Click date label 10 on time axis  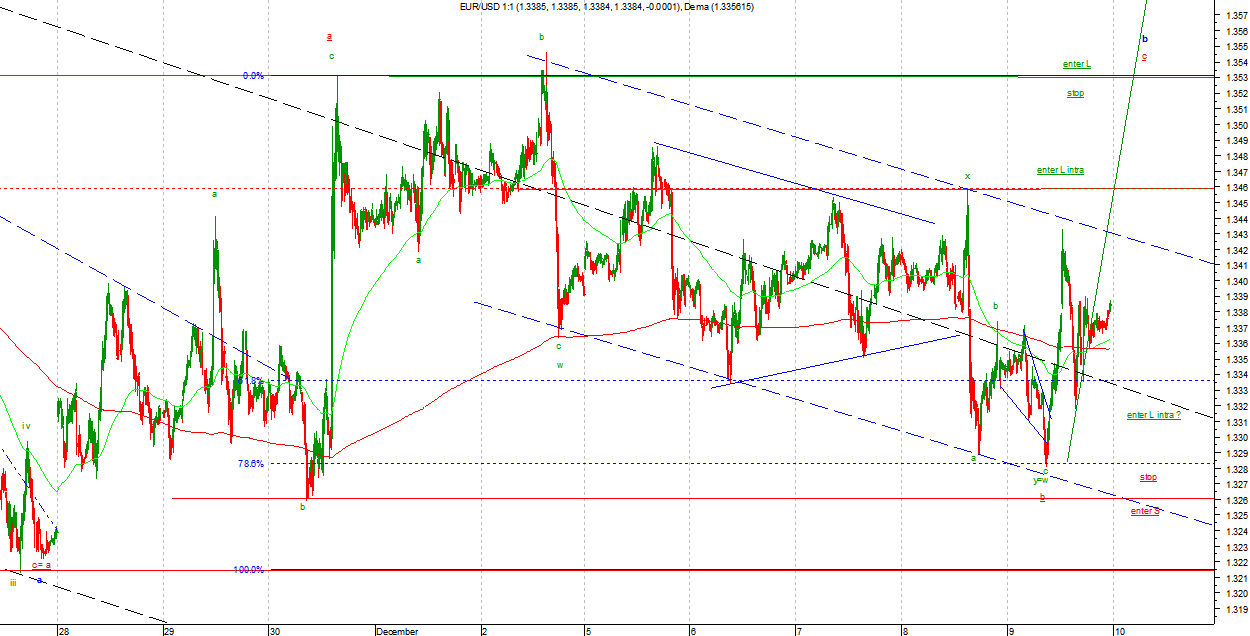1120,631
